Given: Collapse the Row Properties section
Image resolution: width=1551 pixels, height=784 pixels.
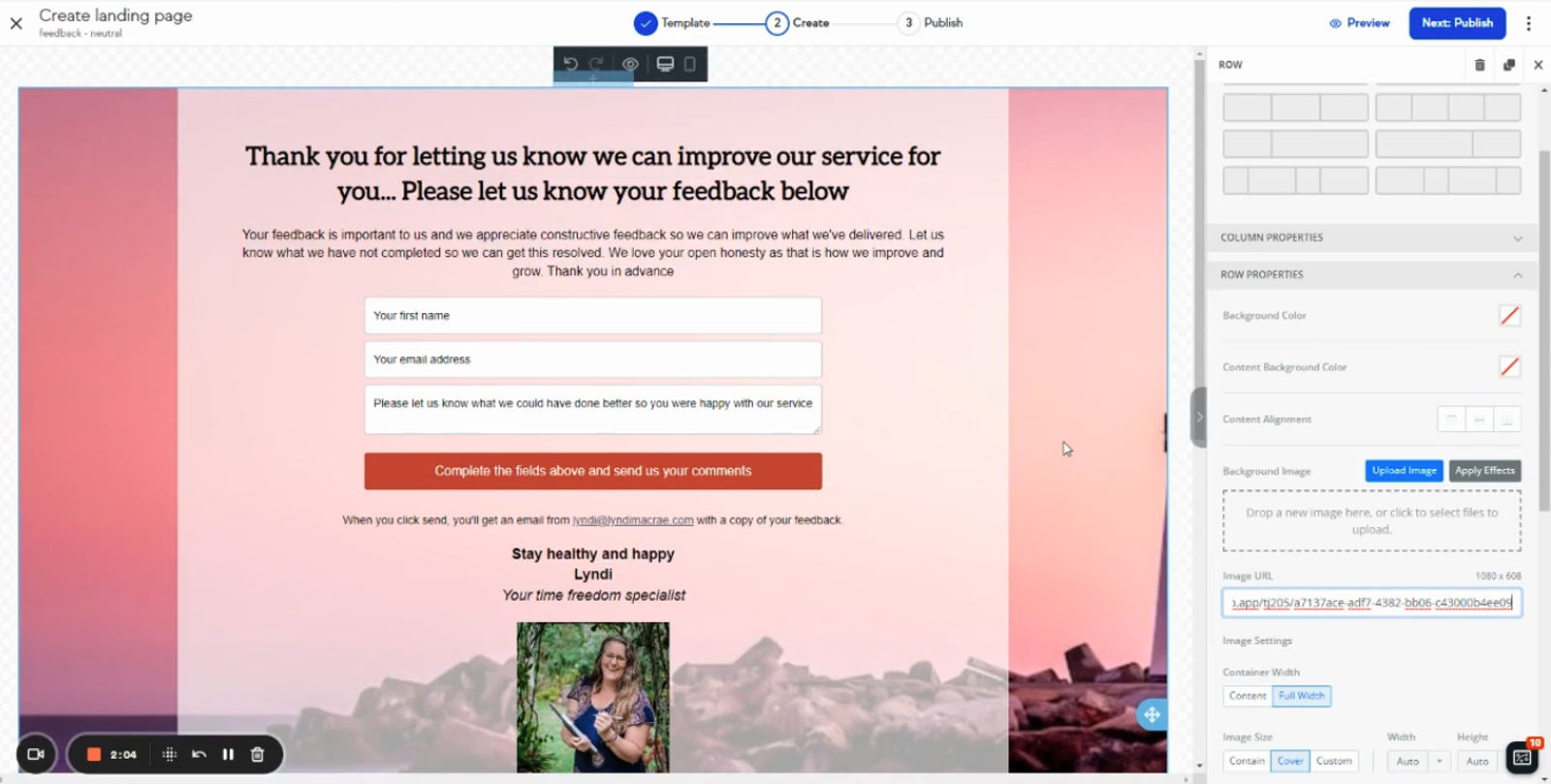Looking at the screenshot, I should coord(1371,275).
